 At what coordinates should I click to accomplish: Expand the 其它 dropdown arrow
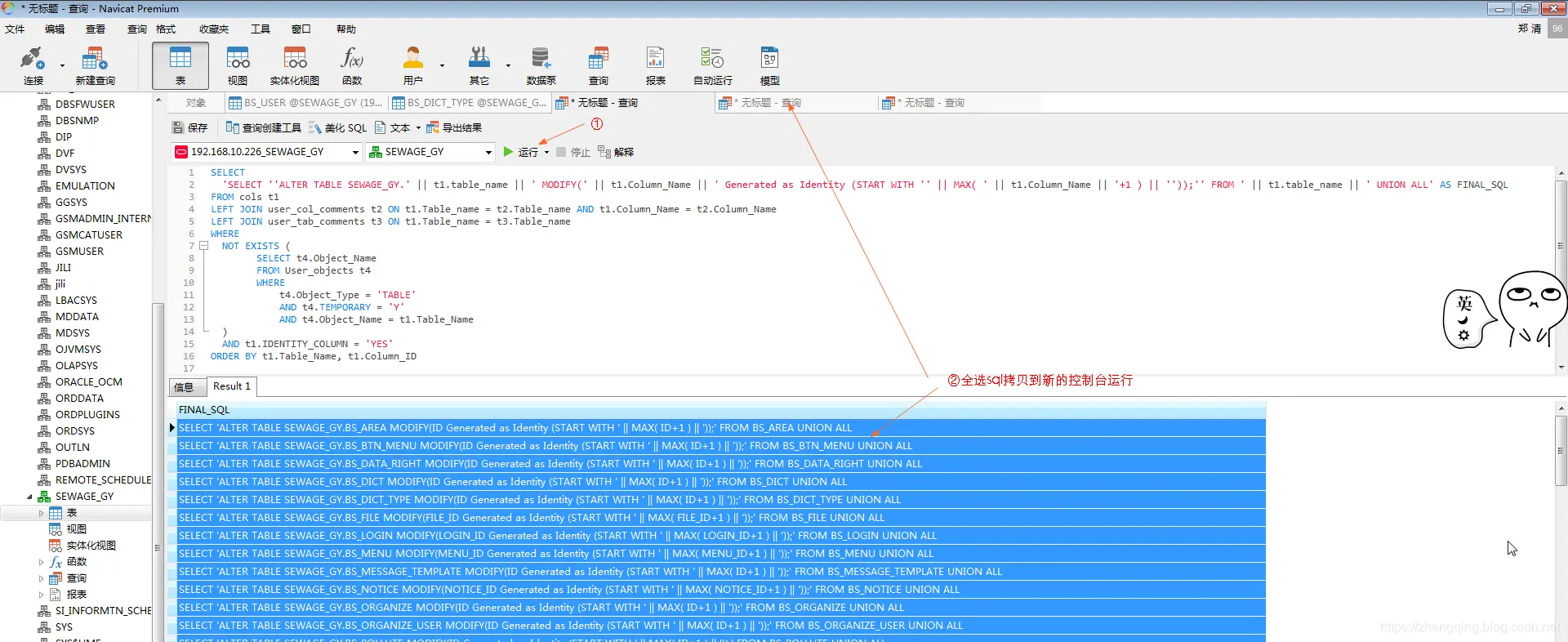[x=508, y=65]
